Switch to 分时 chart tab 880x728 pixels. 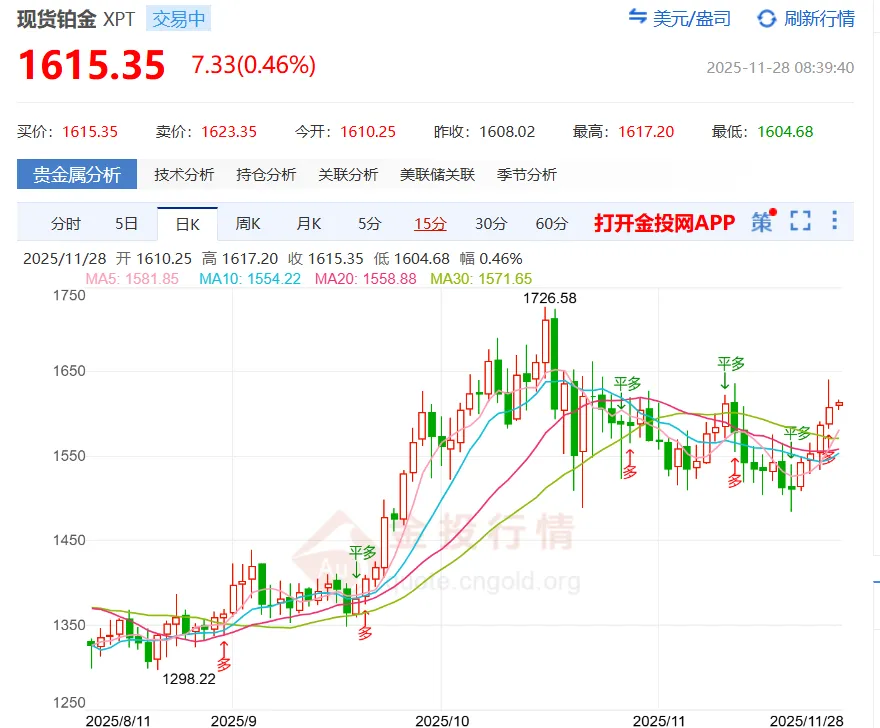pyautogui.click(x=66, y=223)
